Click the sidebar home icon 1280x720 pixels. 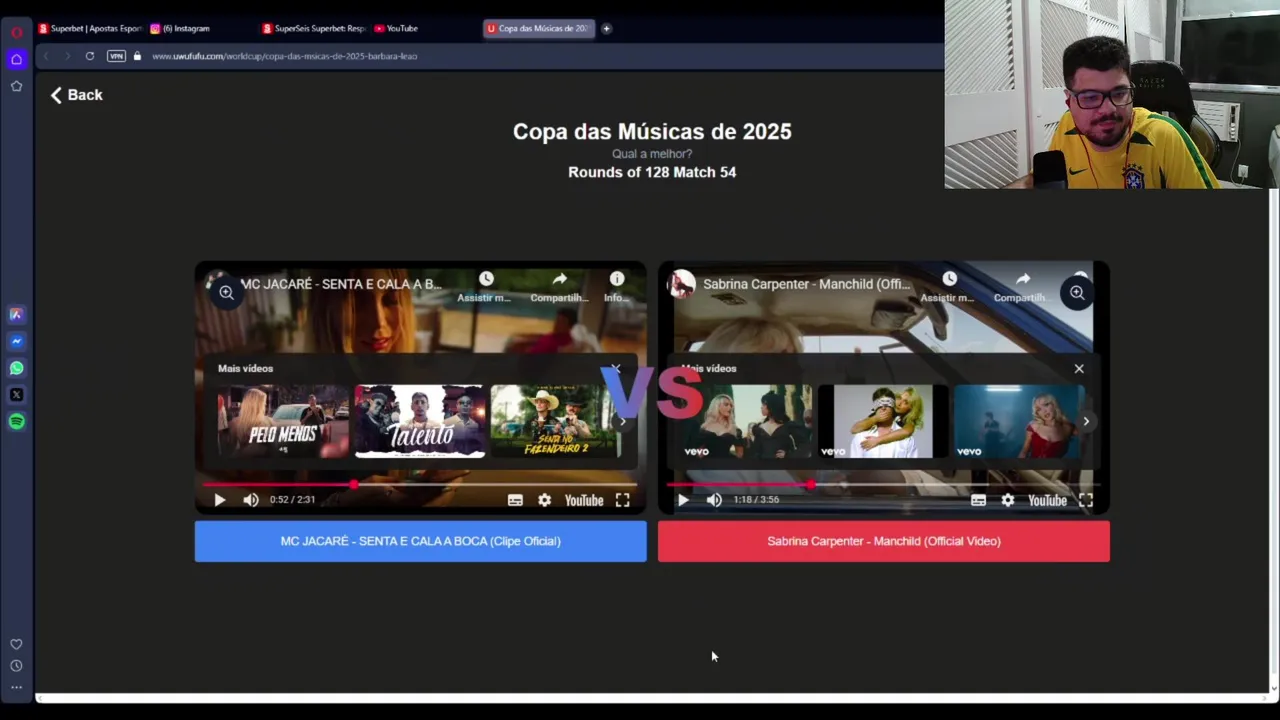pos(16,60)
